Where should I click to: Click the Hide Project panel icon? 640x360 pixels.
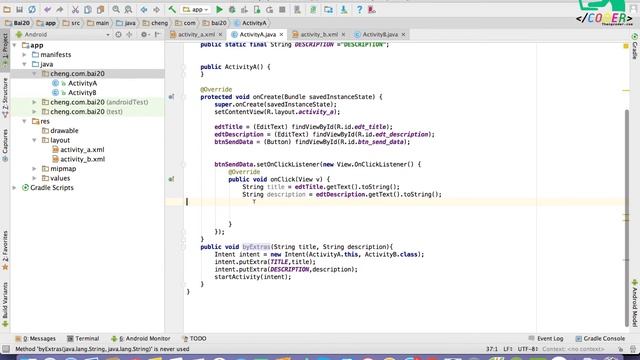tap(157, 35)
